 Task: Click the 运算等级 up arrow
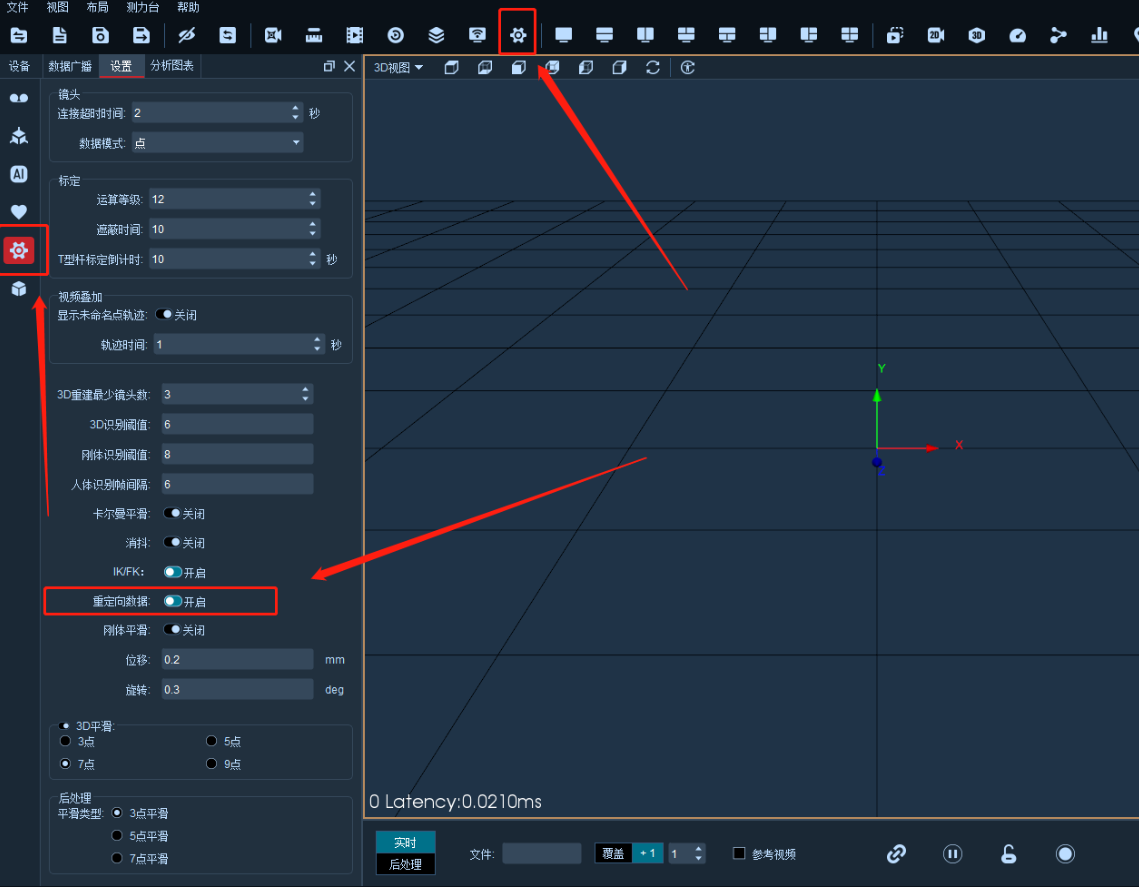pos(312,195)
